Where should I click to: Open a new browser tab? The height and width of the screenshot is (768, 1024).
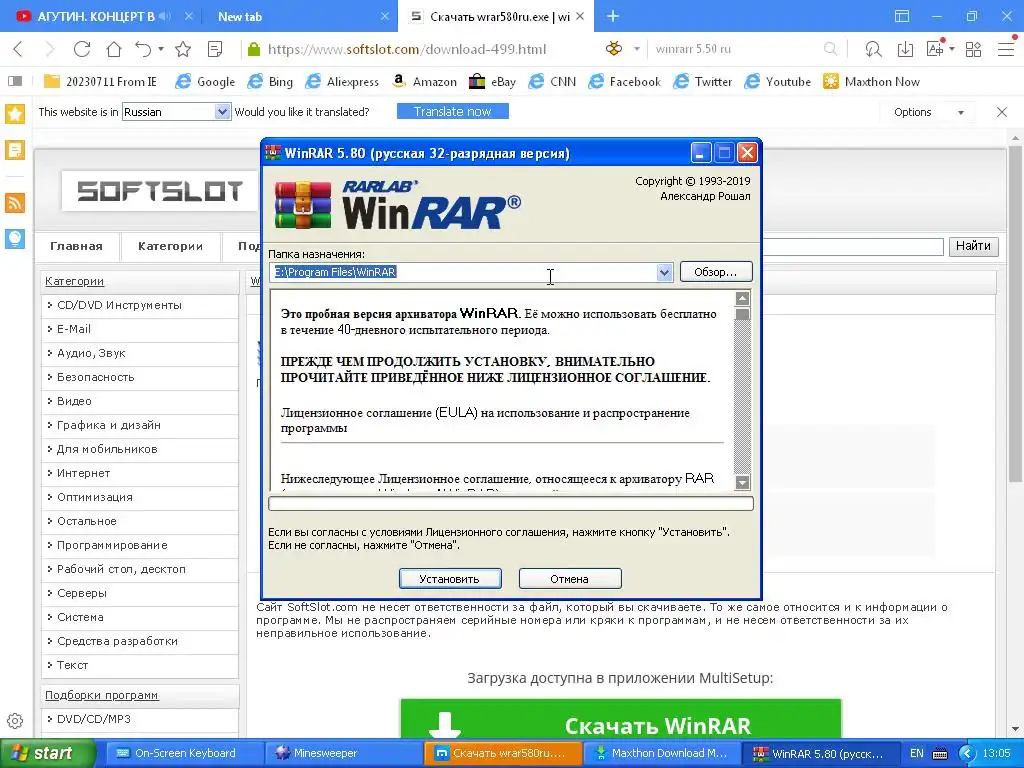[613, 16]
